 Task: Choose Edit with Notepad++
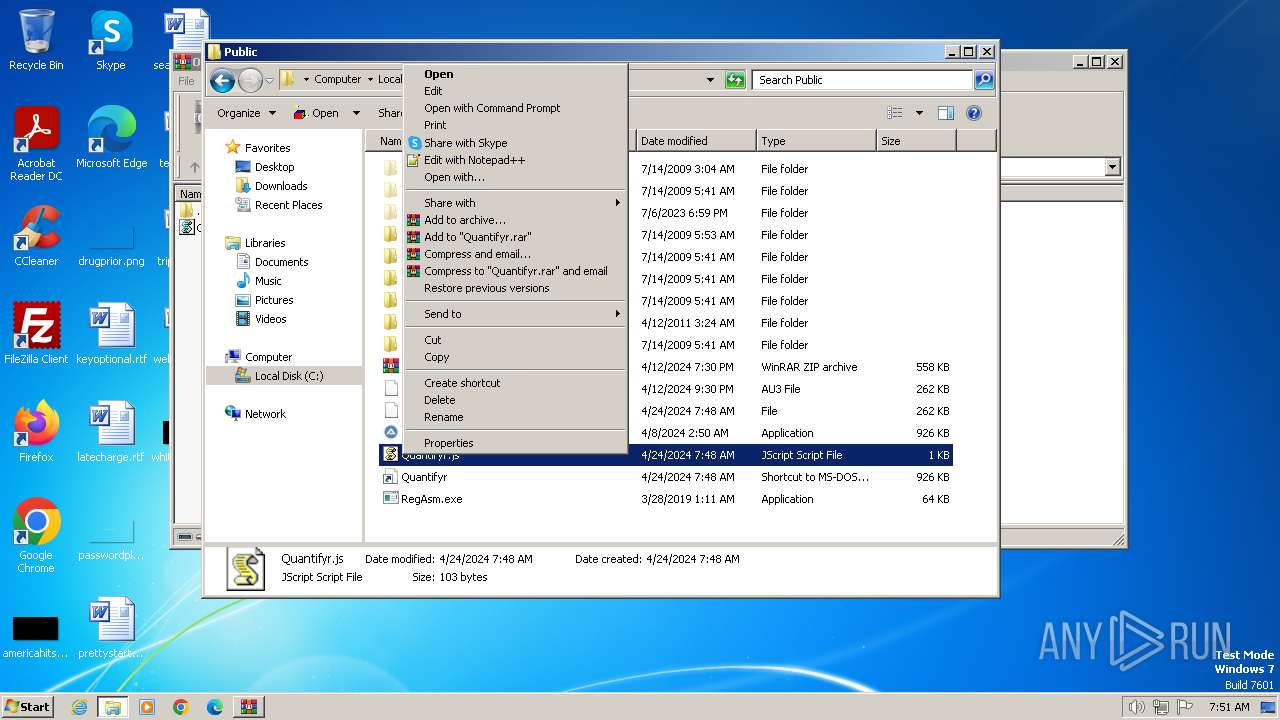point(515,160)
